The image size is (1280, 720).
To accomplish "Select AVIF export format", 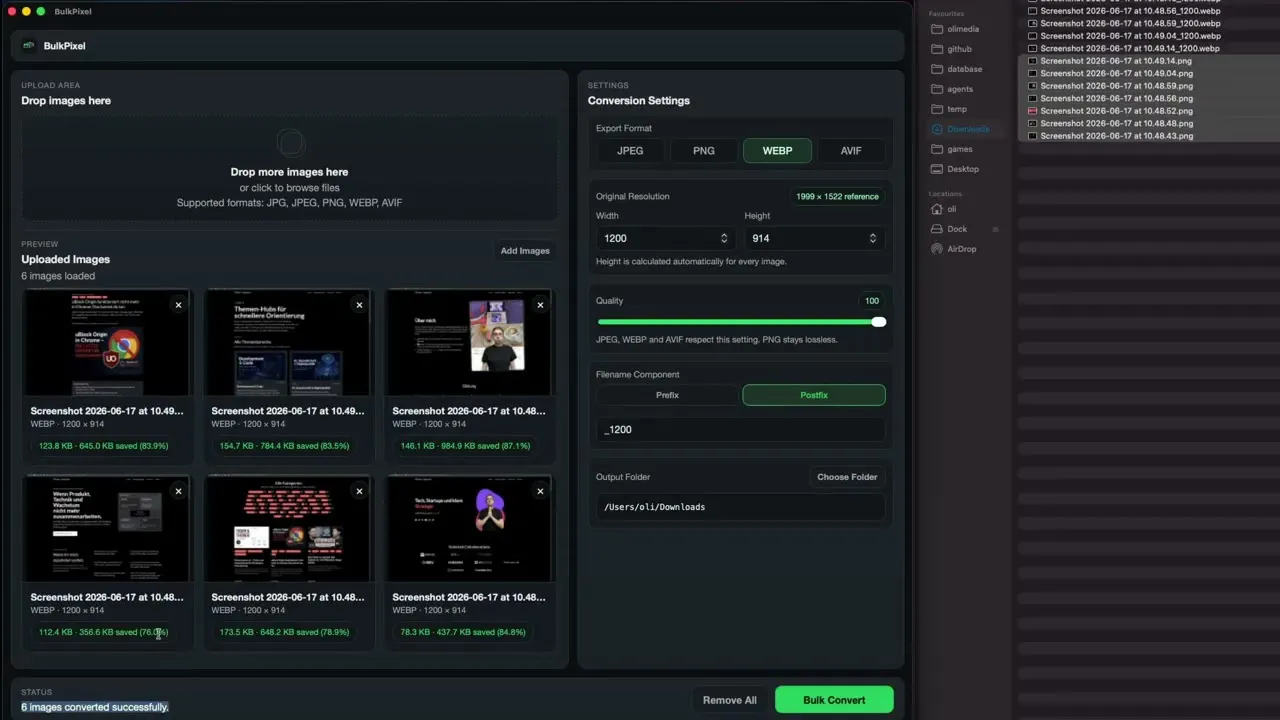I will click(x=851, y=151).
